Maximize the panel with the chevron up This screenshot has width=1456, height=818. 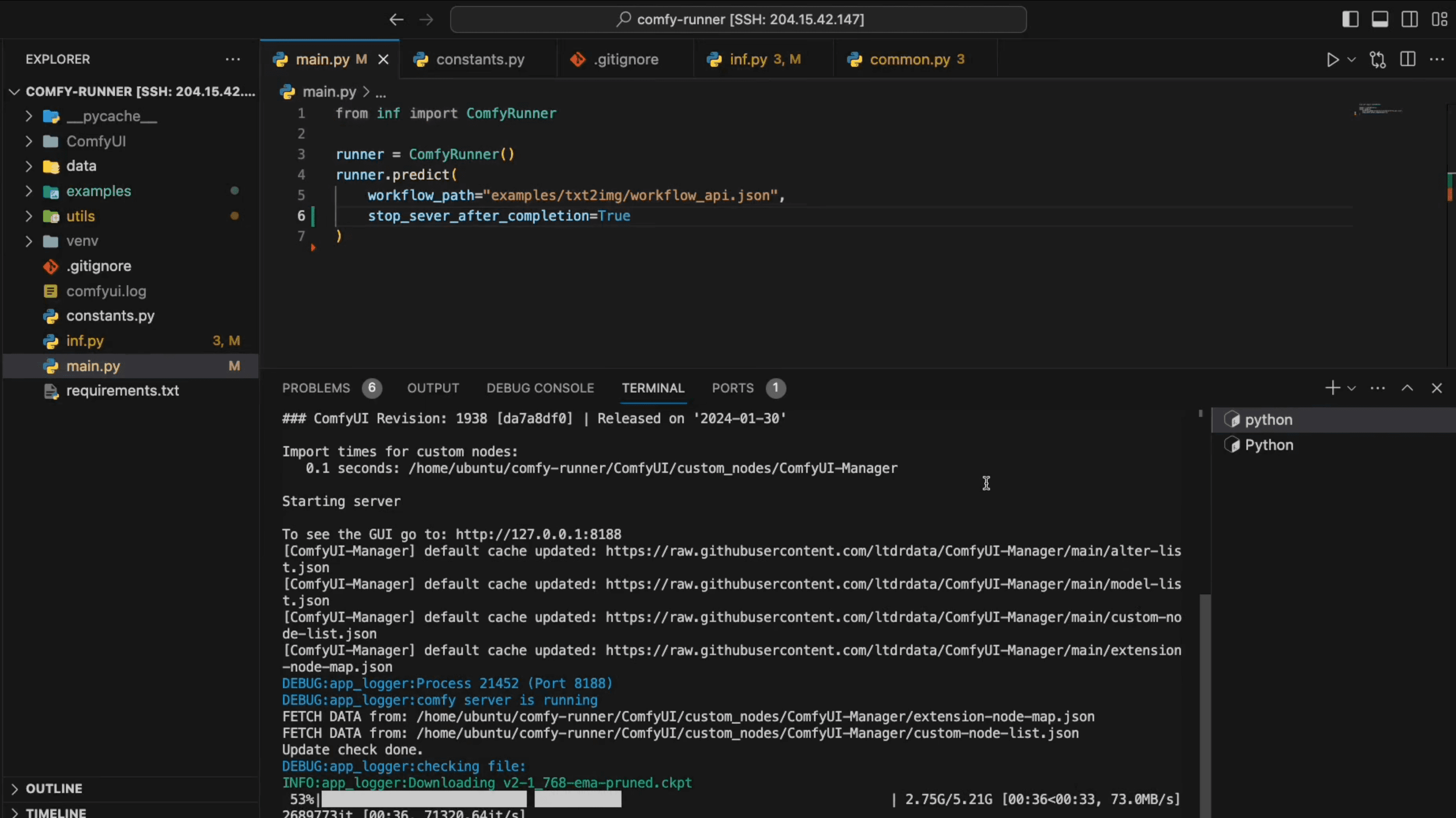point(1408,388)
